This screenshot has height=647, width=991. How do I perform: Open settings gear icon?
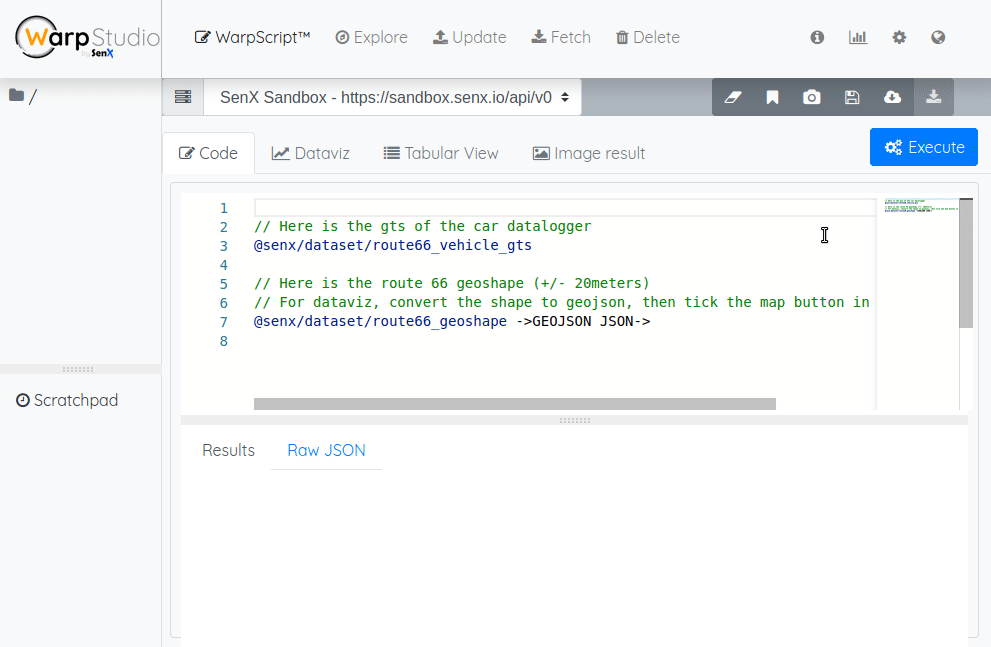[899, 37]
